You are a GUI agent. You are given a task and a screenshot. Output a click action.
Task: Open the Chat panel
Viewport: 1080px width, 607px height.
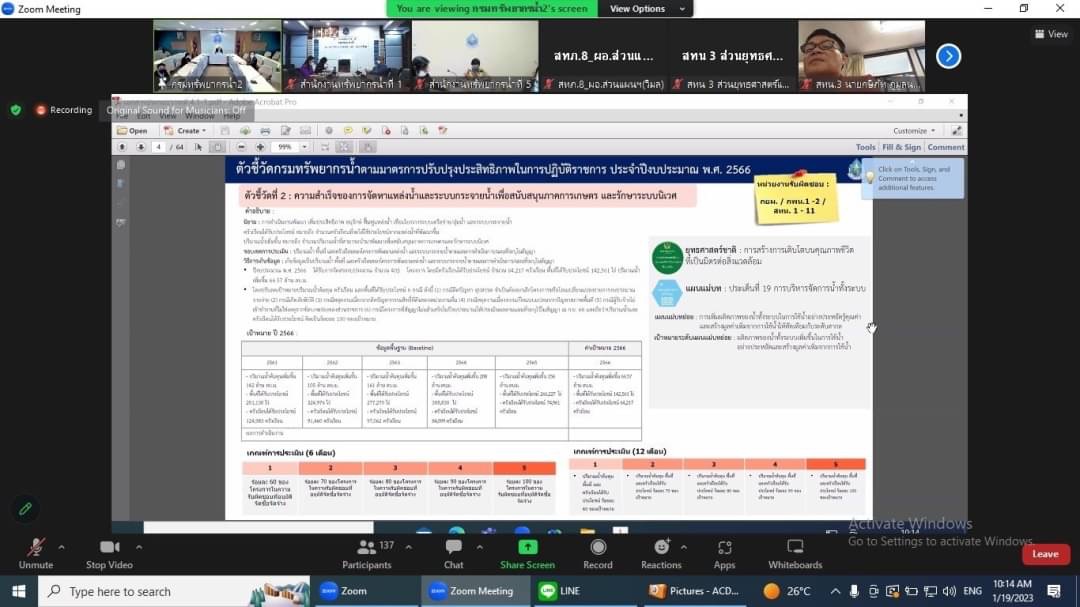point(453,553)
